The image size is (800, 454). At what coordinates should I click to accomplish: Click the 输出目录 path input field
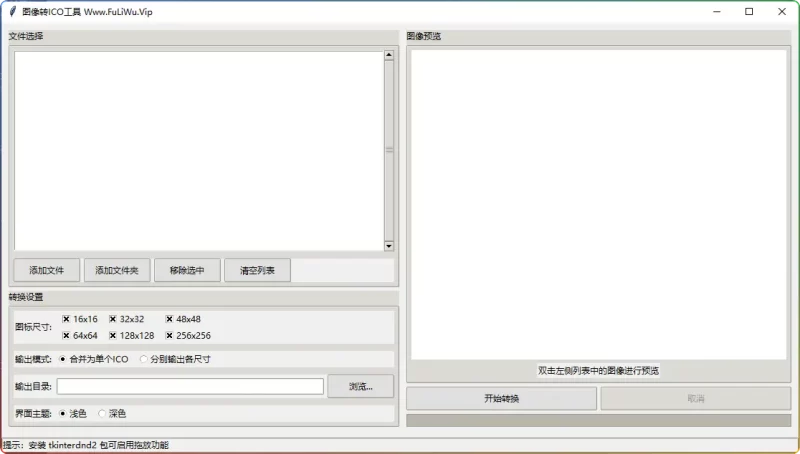[190, 386]
